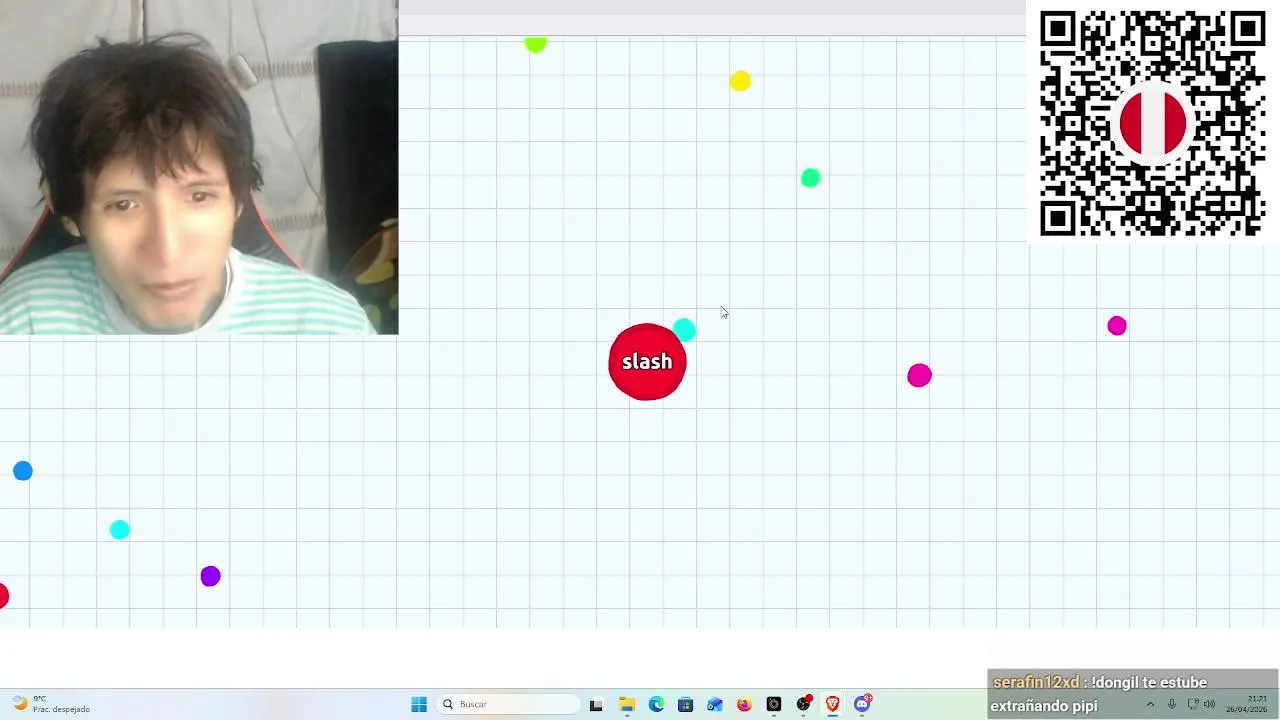Open Task View from the taskbar
Viewport: 1280px width, 720px height.
click(x=596, y=704)
